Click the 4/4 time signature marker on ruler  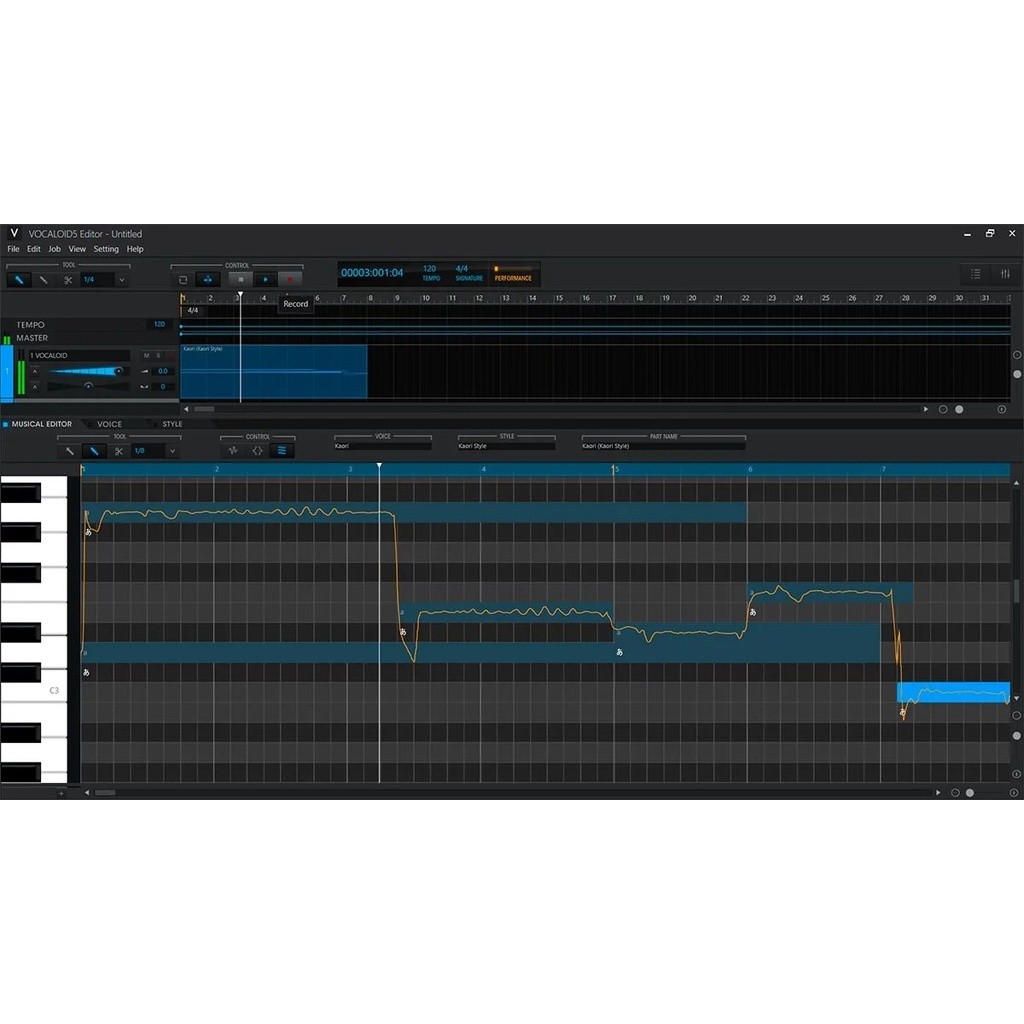[x=193, y=310]
